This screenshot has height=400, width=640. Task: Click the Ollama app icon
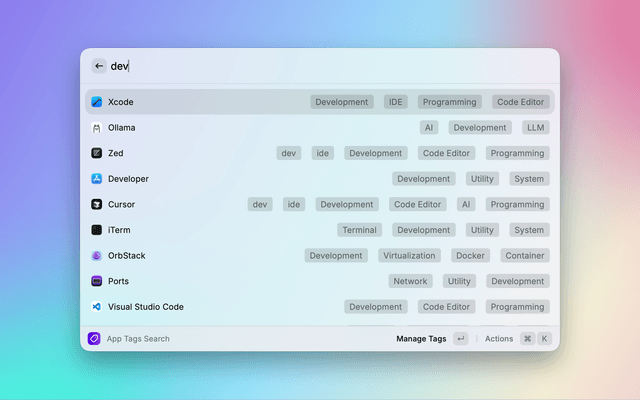click(97, 128)
